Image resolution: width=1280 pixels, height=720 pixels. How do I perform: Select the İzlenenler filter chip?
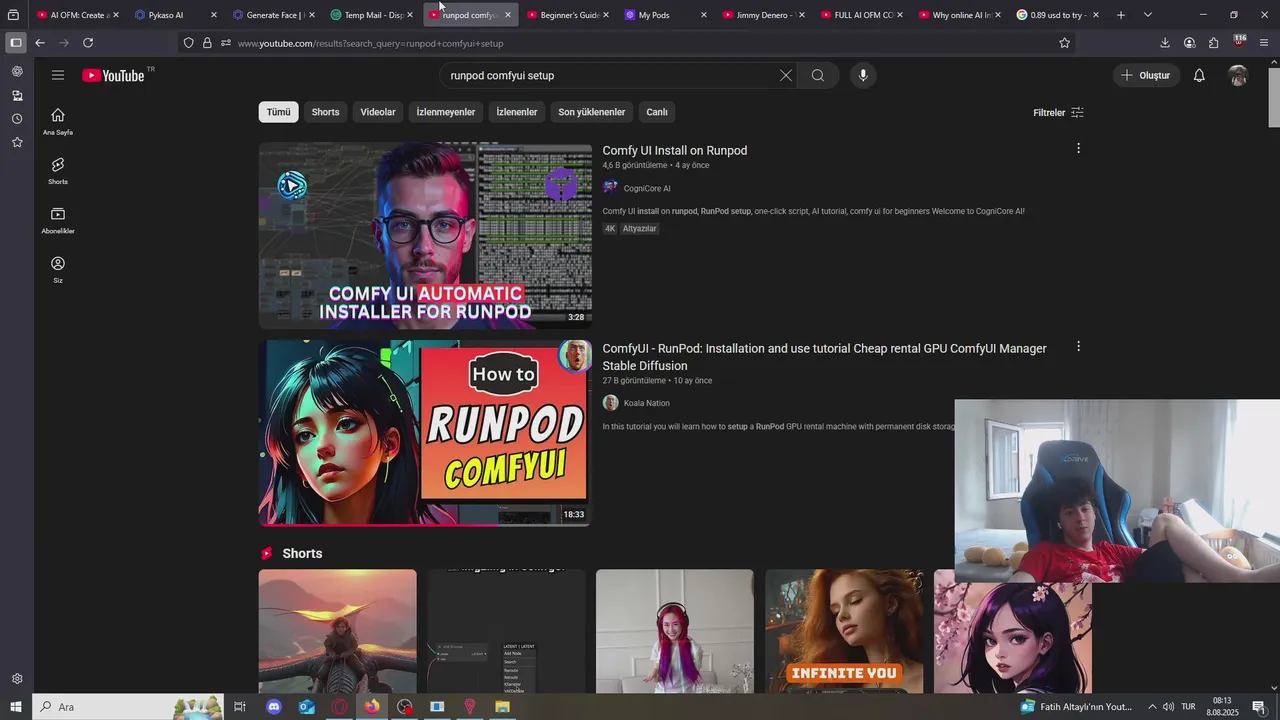517,112
